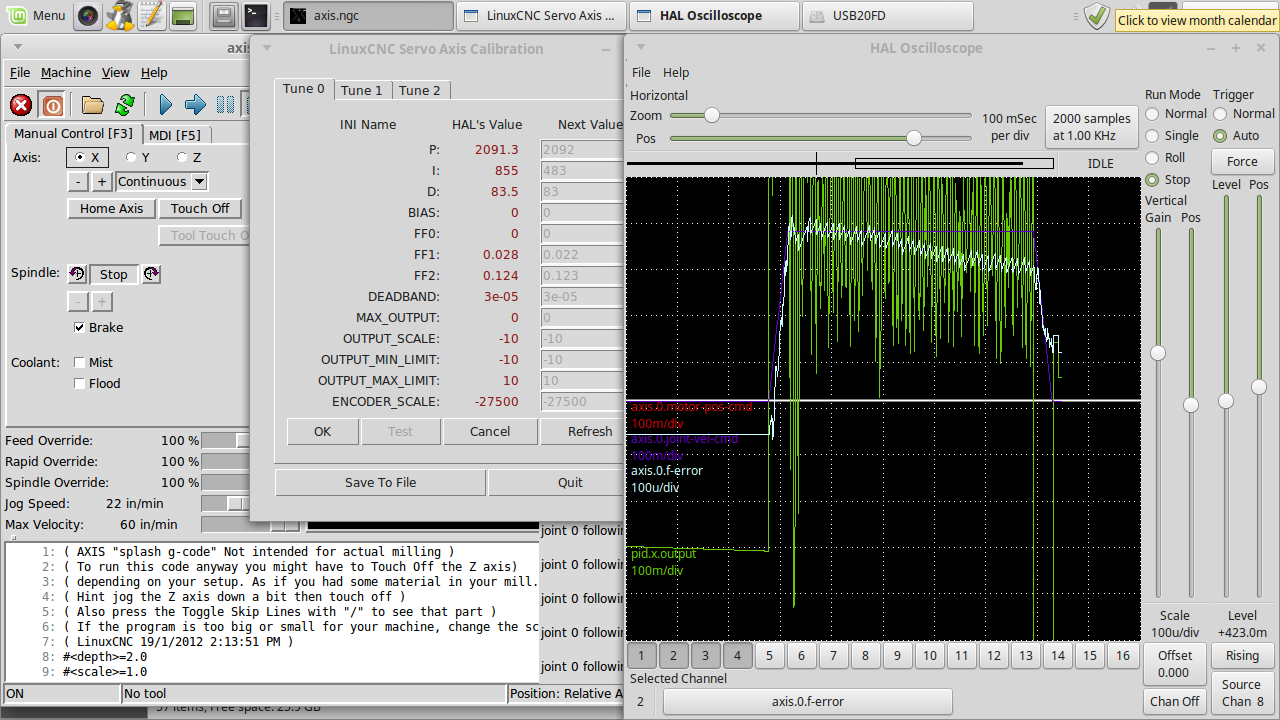
Task: Switch to MDI [F5] tab
Action: click(175, 135)
